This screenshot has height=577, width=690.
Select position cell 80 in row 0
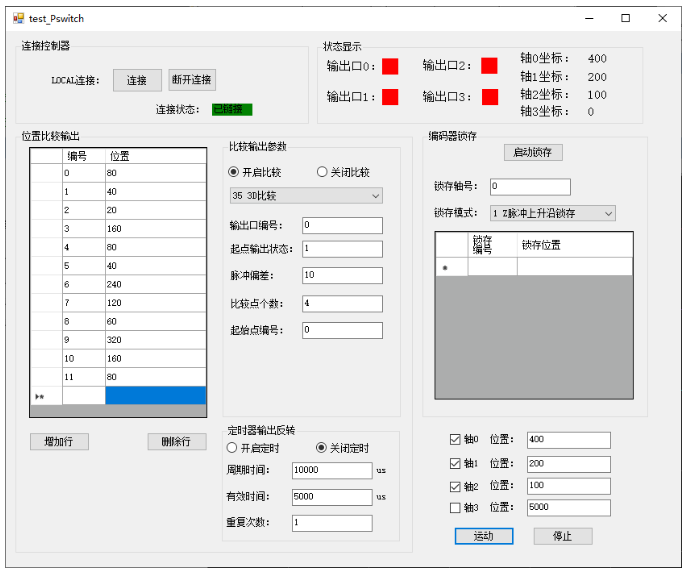(x=156, y=173)
